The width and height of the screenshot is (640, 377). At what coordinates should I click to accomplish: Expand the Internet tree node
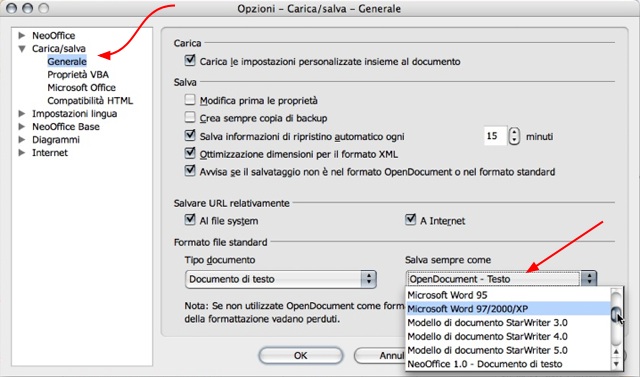[x=22, y=153]
